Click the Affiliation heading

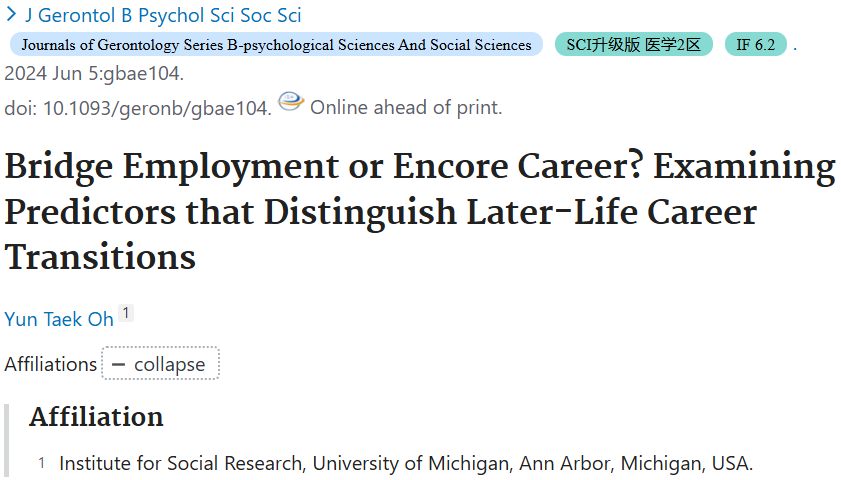tap(96, 417)
